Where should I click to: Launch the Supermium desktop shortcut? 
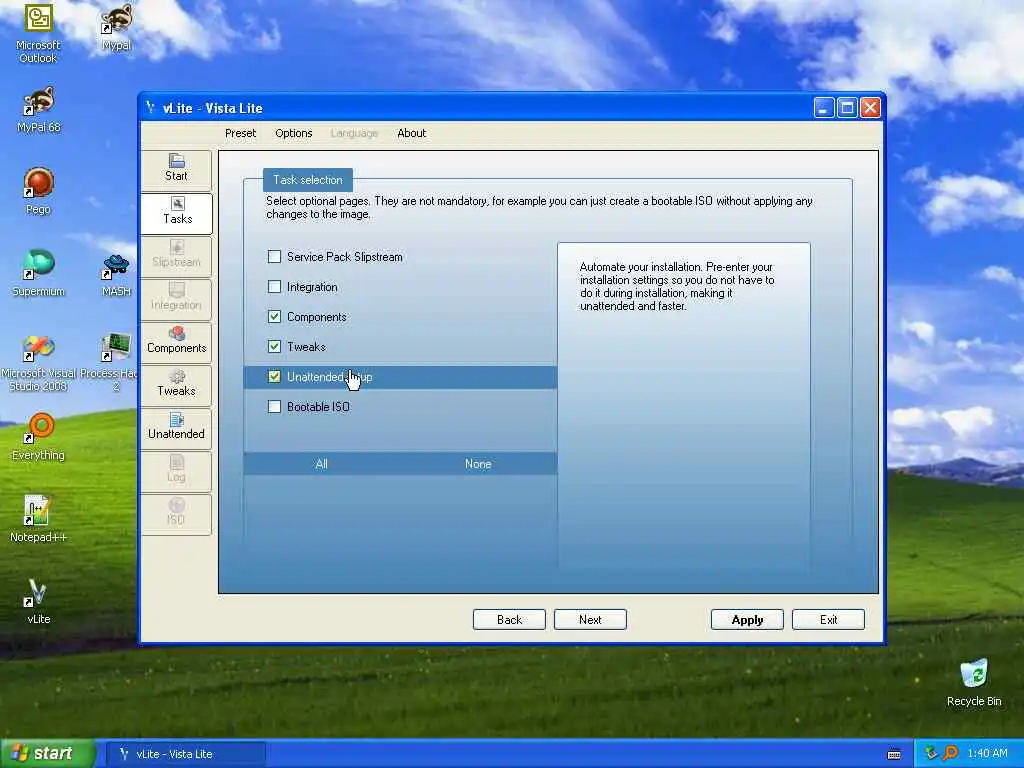click(x=39, y=274)
